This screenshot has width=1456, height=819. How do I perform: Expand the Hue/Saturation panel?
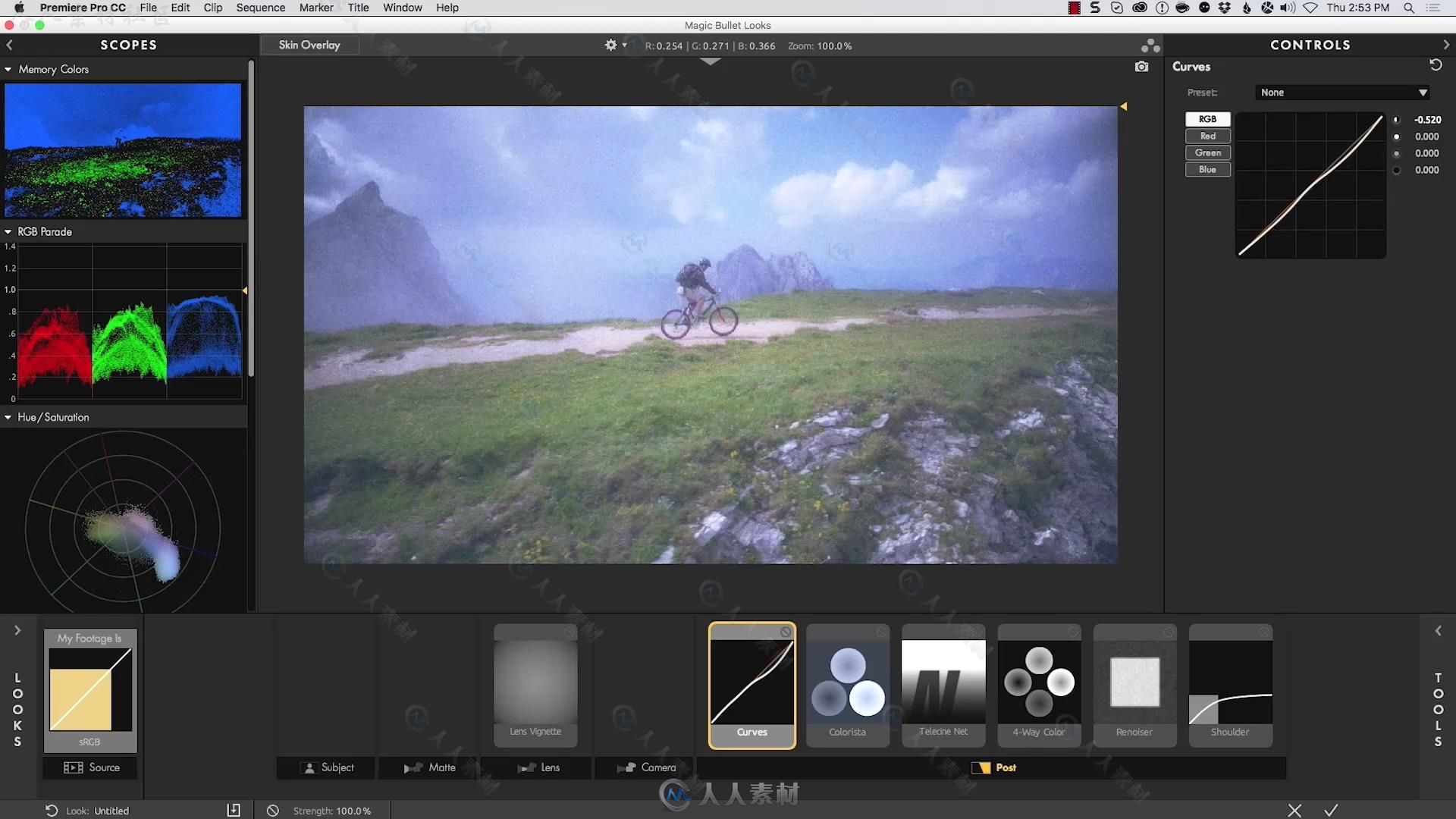(x=9, y=417)
